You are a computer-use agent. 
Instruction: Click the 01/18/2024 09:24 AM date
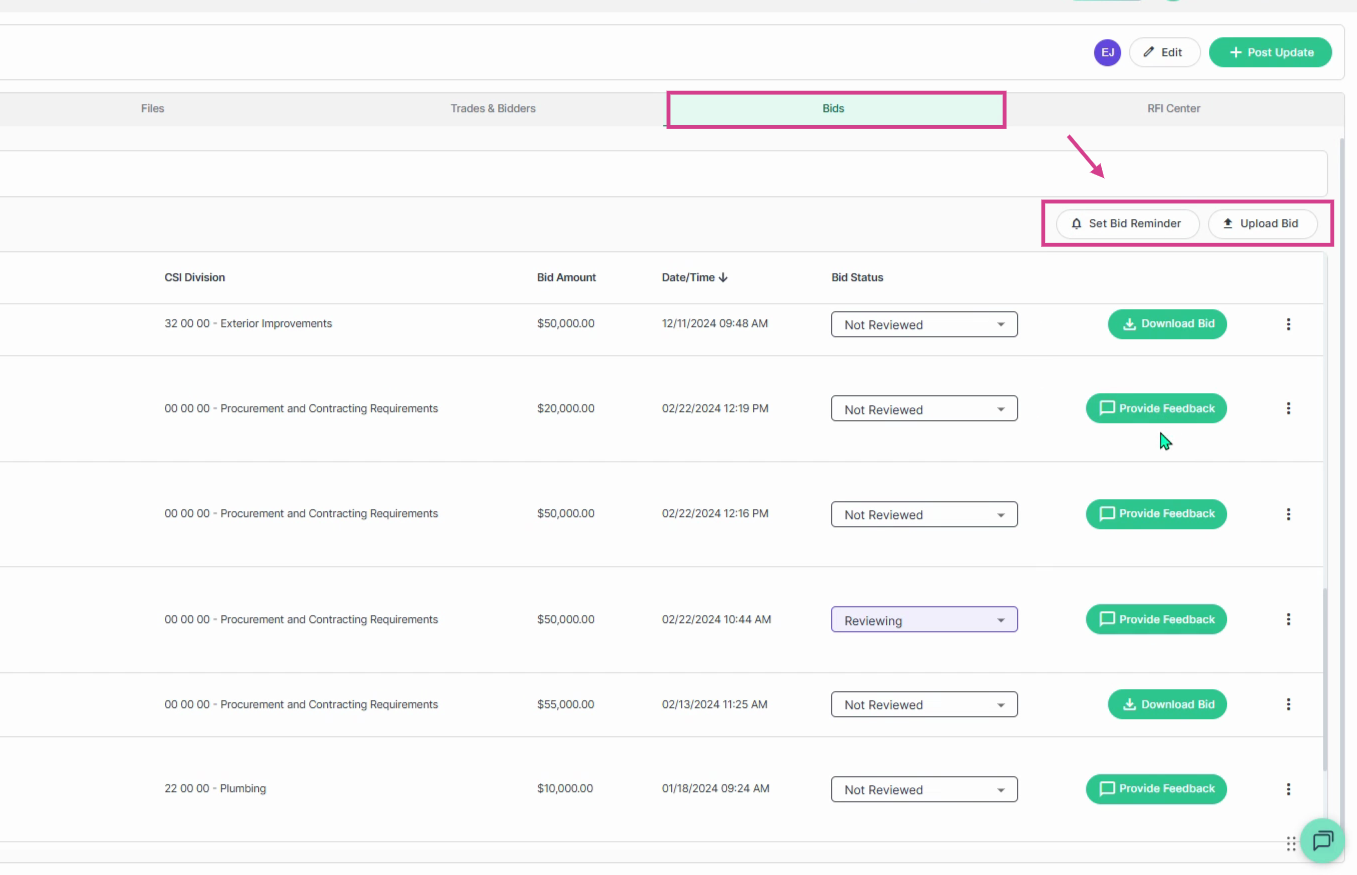(x=715, y=788)
